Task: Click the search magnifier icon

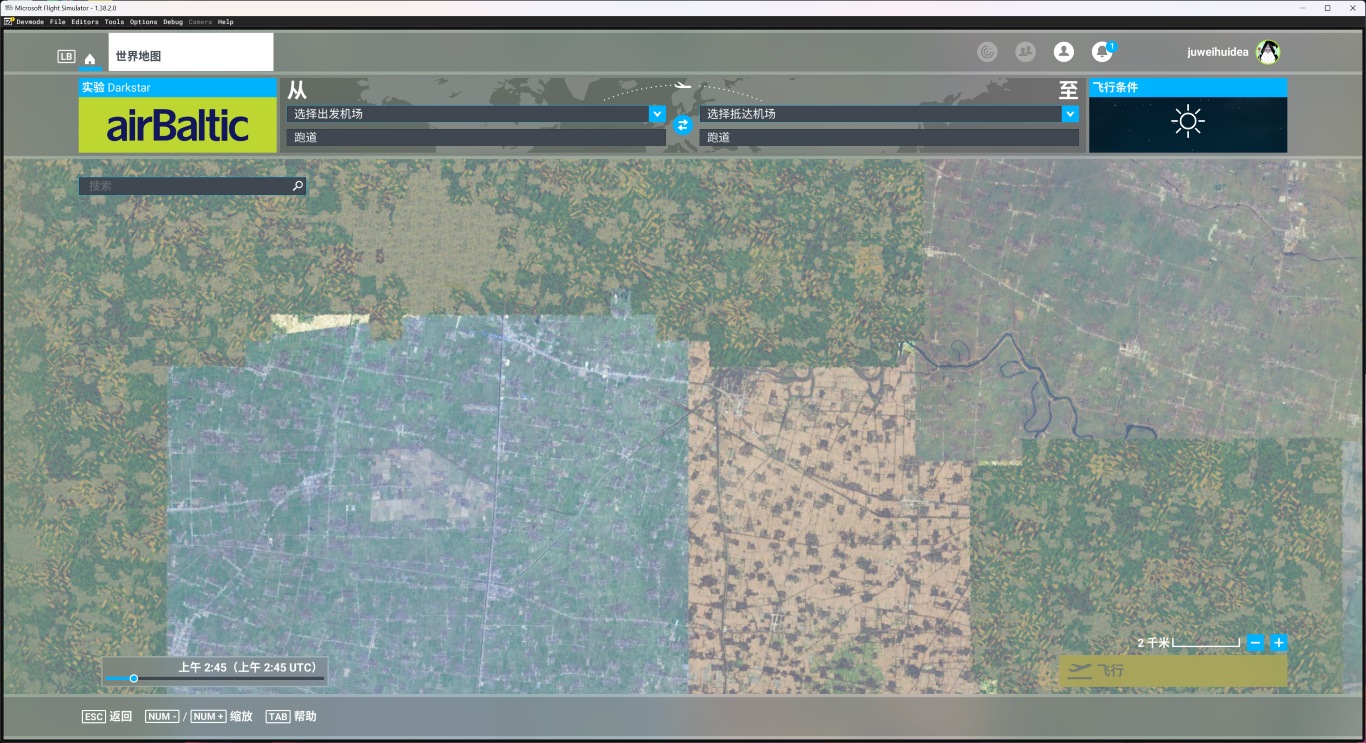Action: (x=297, y=186)
